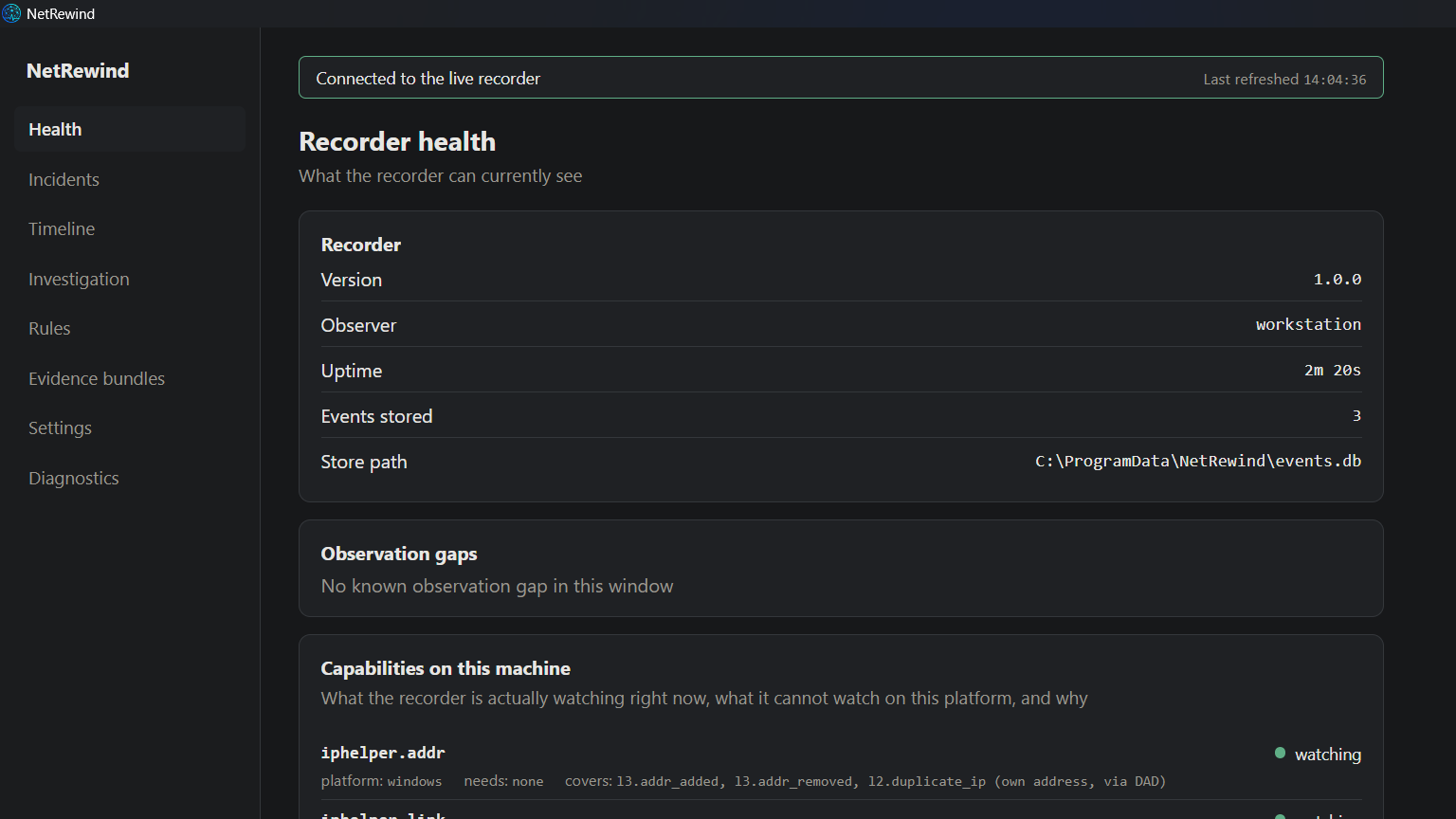Viewport: 1456px width, 819px height.
Task: Go to the Timeline page
Action: pos(130,228)
